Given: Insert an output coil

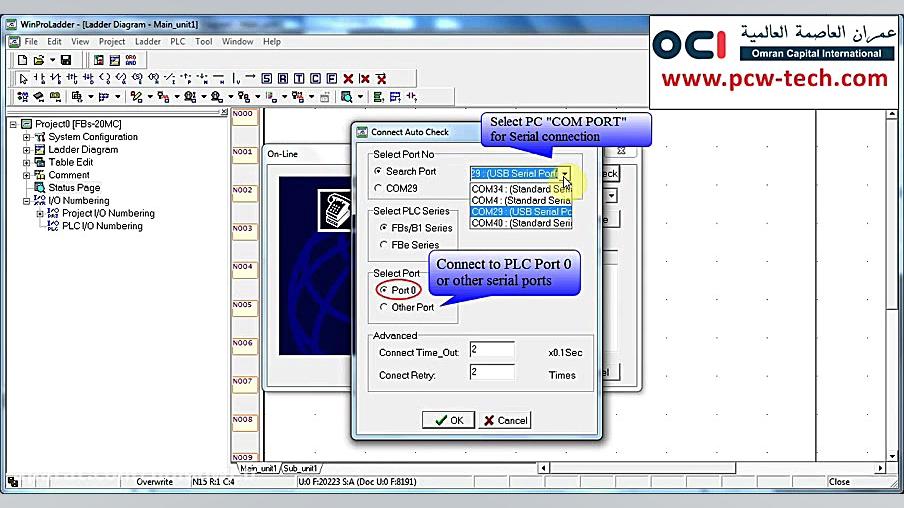Looking at the screenshot, I should (104, 78).
